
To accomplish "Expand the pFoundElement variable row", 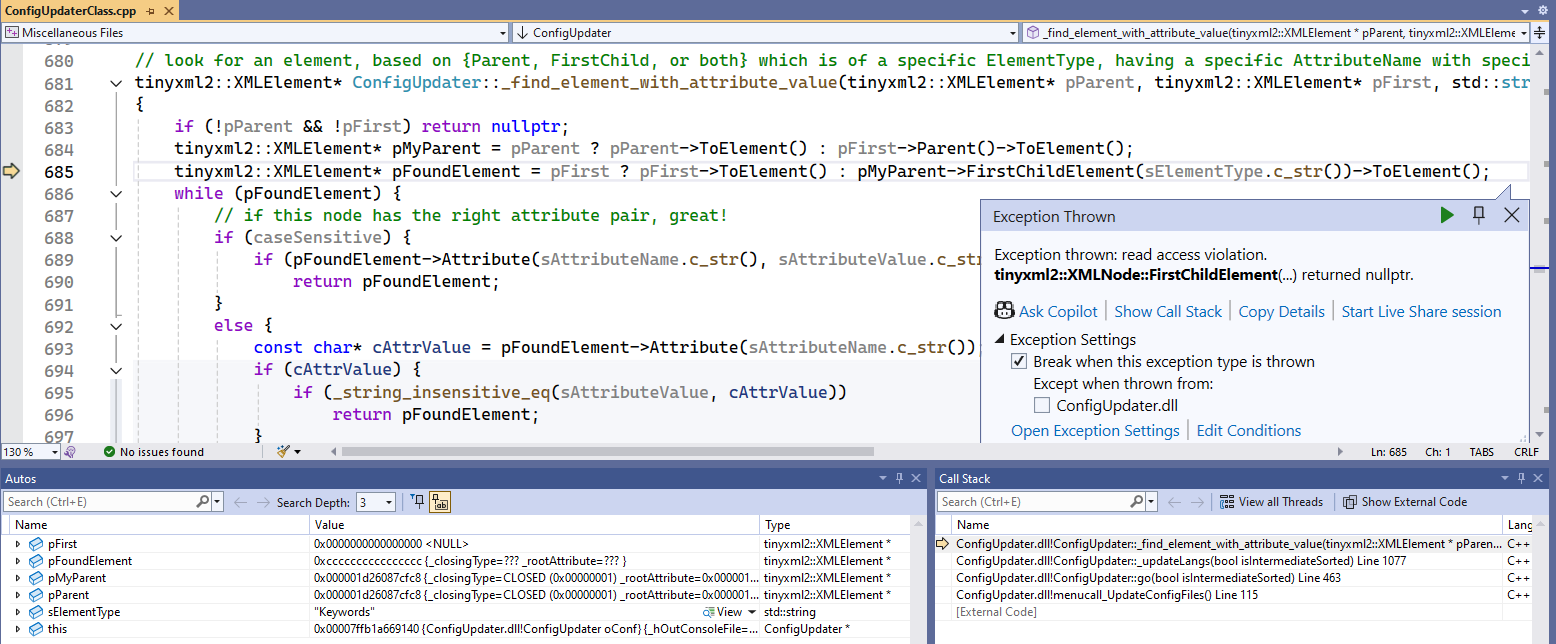I will click(x=17, y=561).
